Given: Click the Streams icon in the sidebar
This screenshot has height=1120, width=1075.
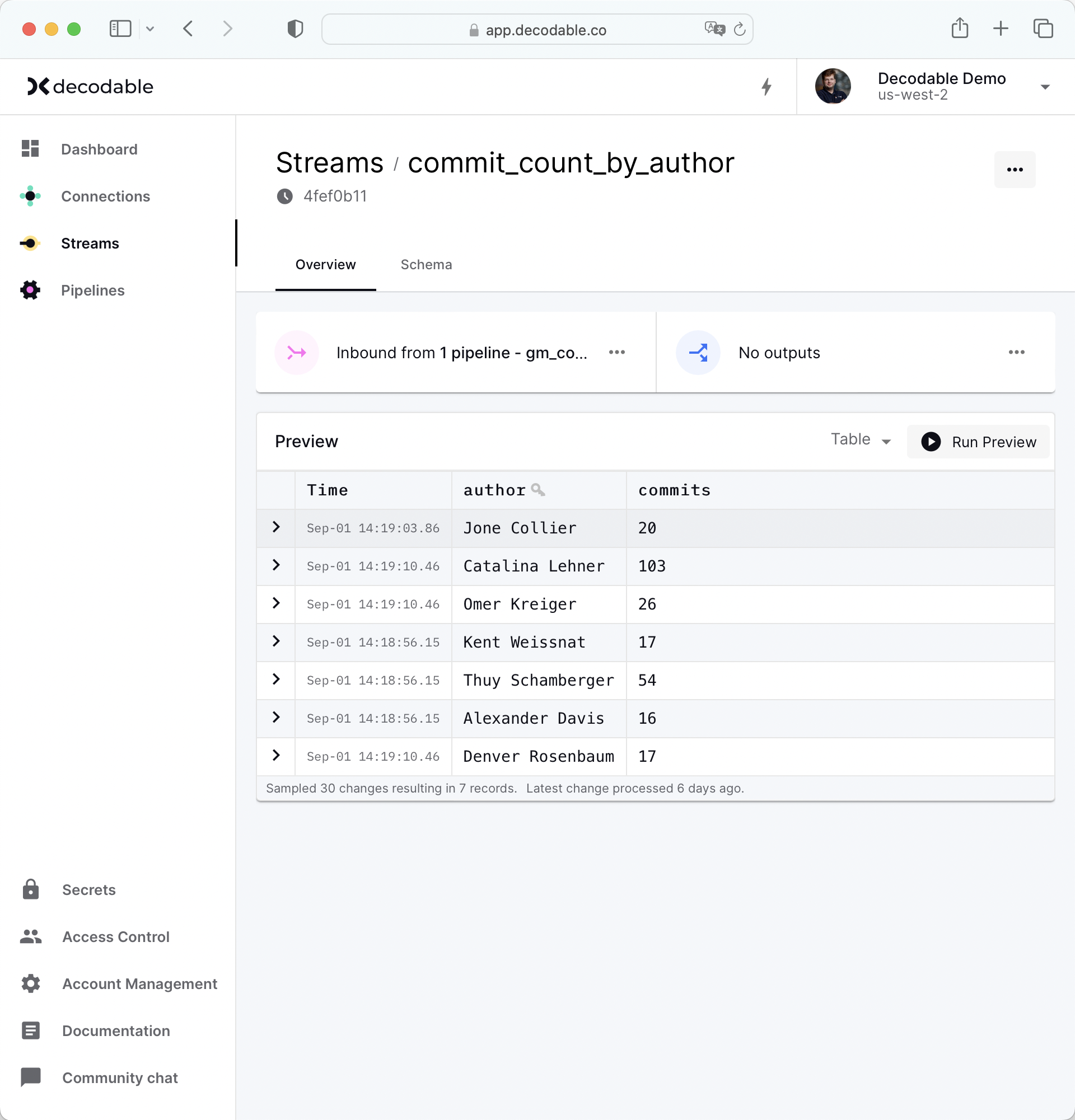Looking at the screenshot, I should tap(30, 243).
